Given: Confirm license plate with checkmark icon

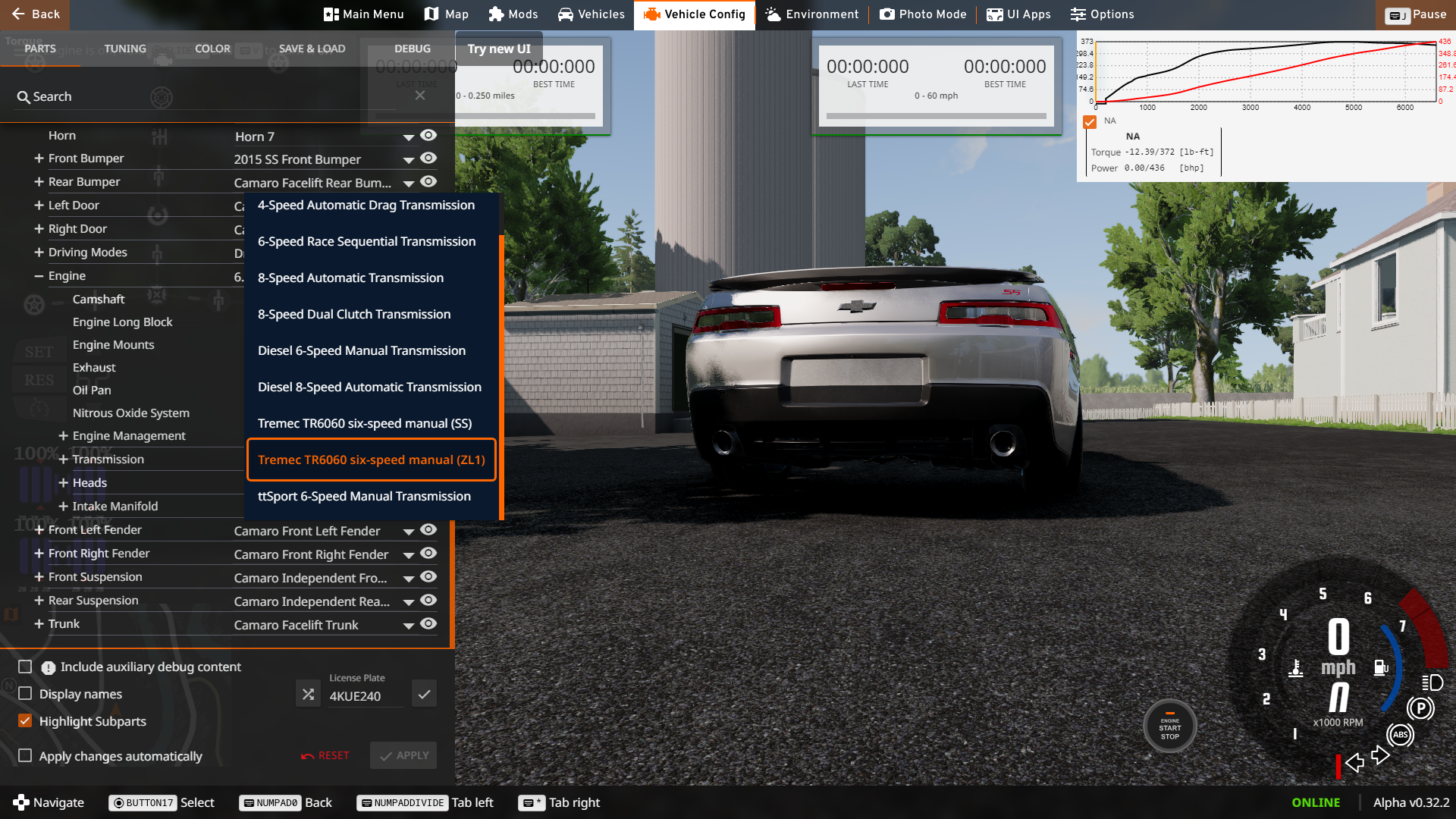Looking at the screenshot, I should coord(424,694).
